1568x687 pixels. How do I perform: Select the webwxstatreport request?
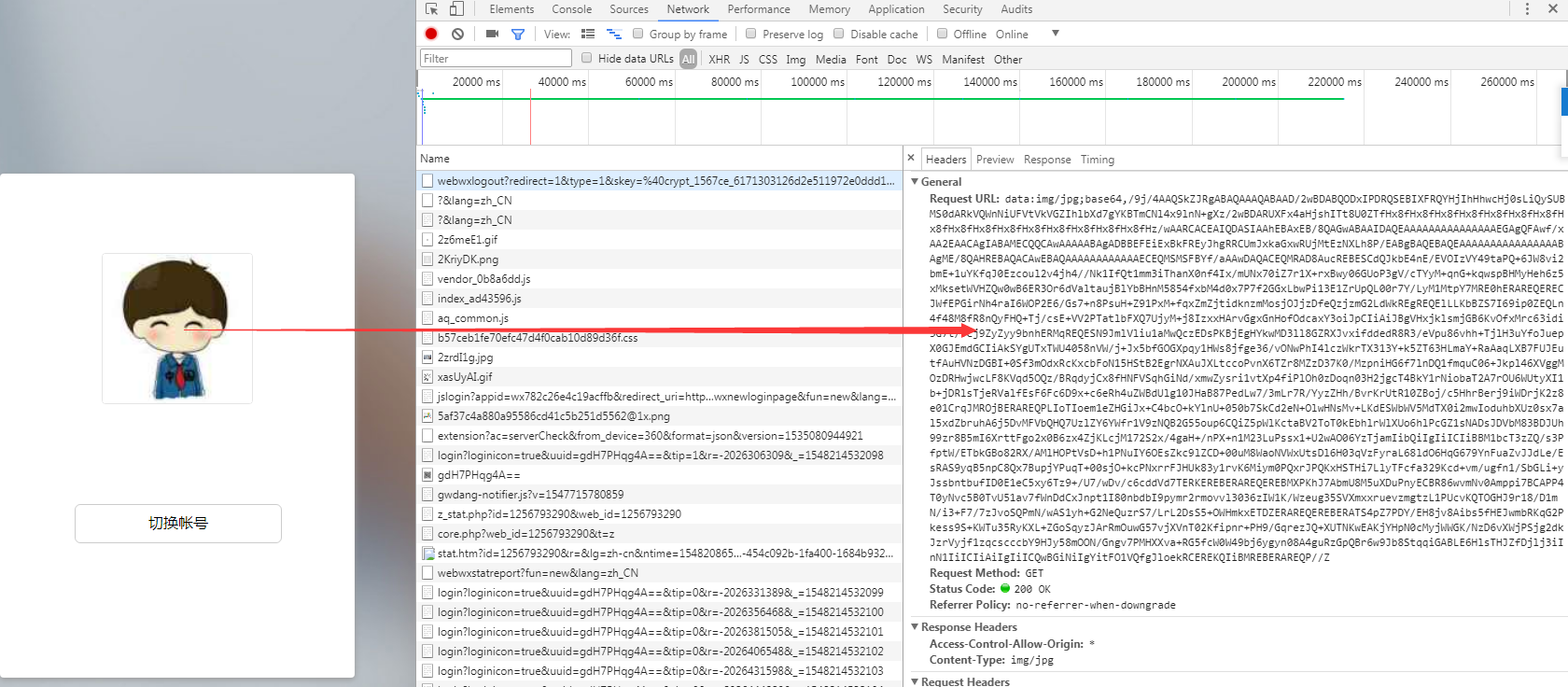(659, 573)
